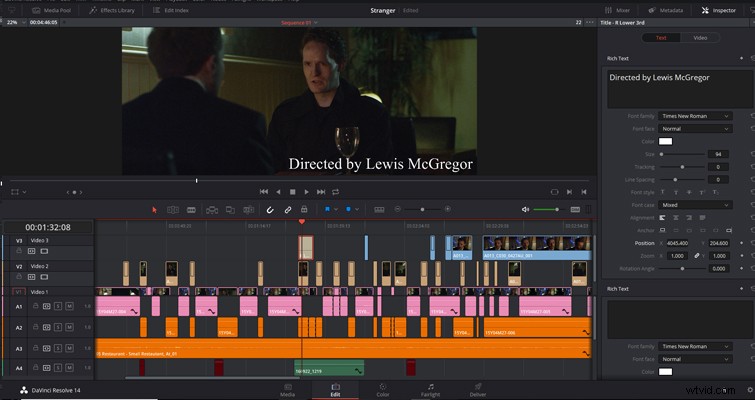Click the DIM audio button

(x=575, y=209)
